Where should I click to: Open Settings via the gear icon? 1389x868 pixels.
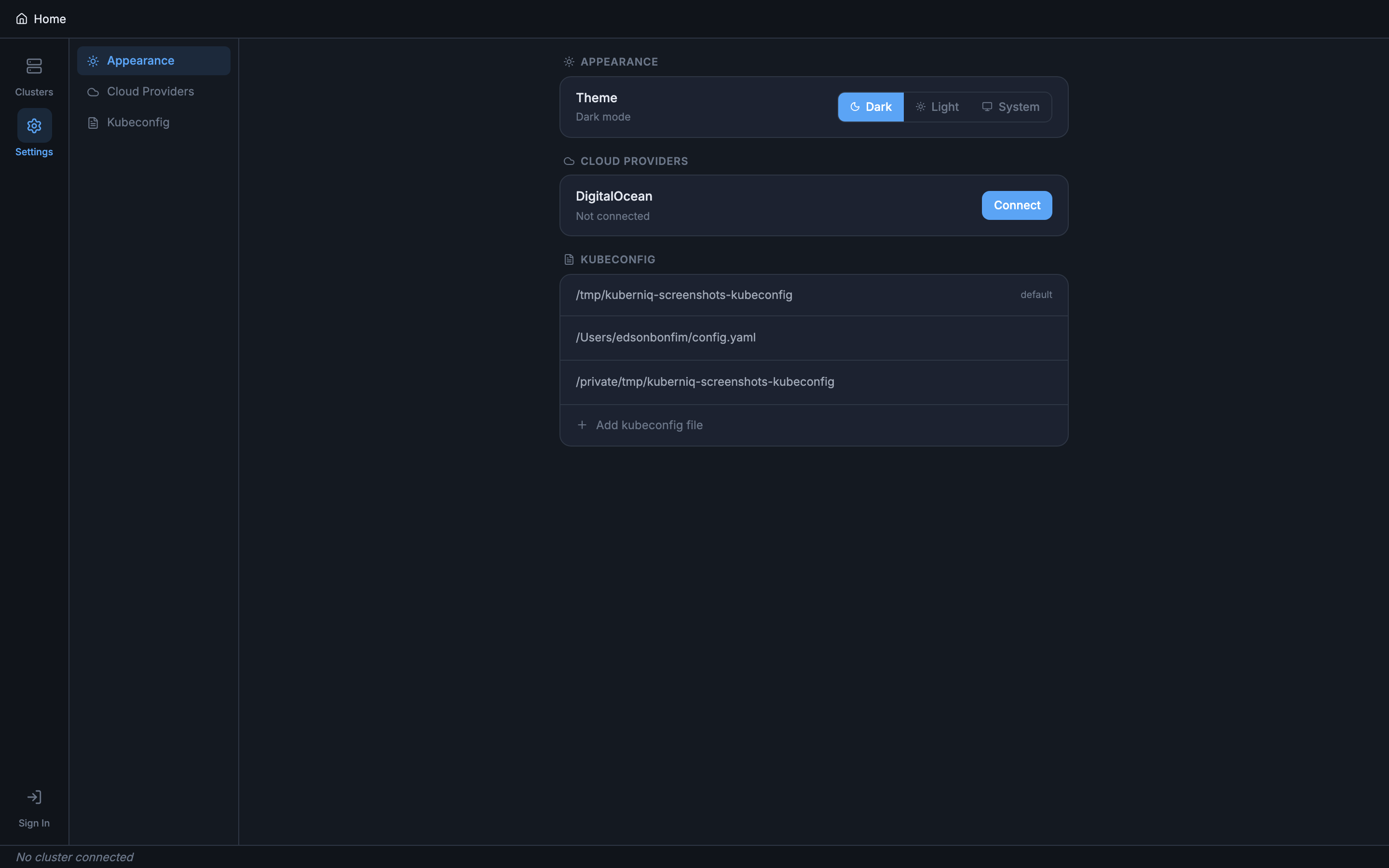pyautogui.click(x=34, y=126)
